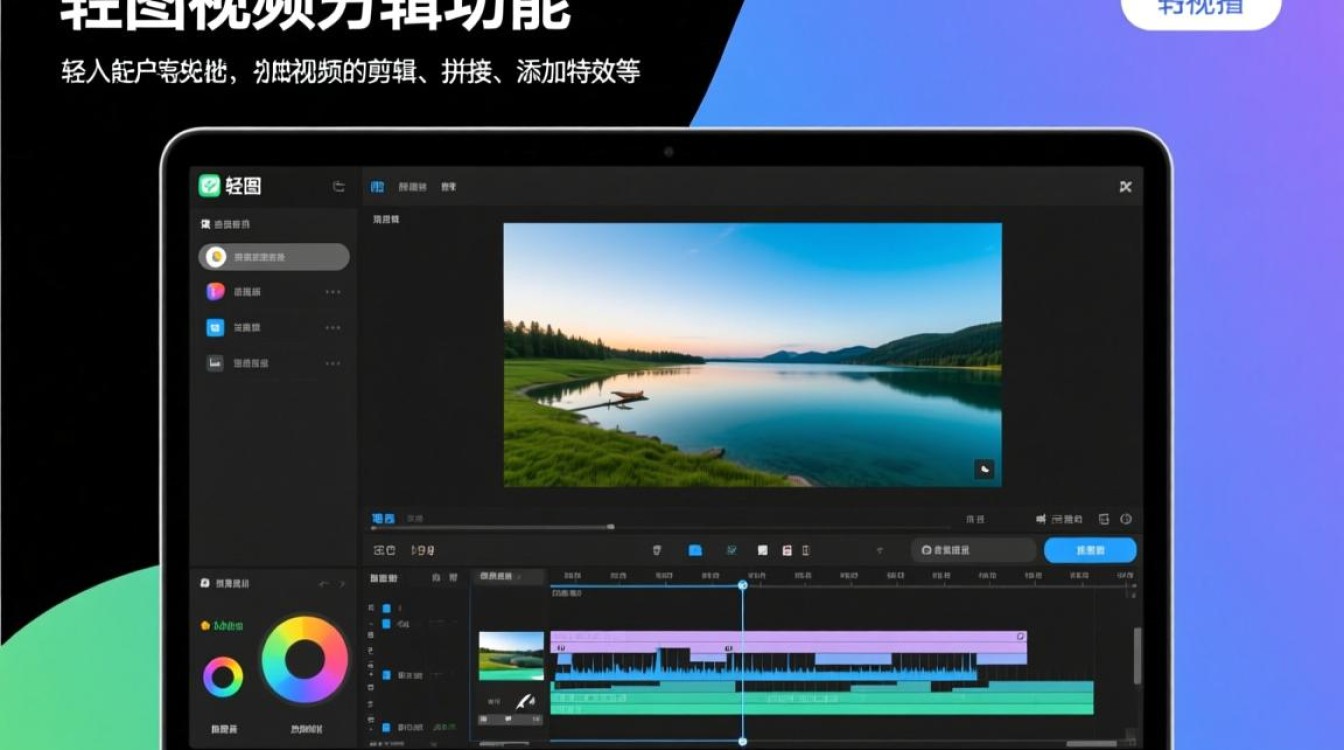Click inside the search field with magnifier icon
1344x750 pixels.
(973, 550)
